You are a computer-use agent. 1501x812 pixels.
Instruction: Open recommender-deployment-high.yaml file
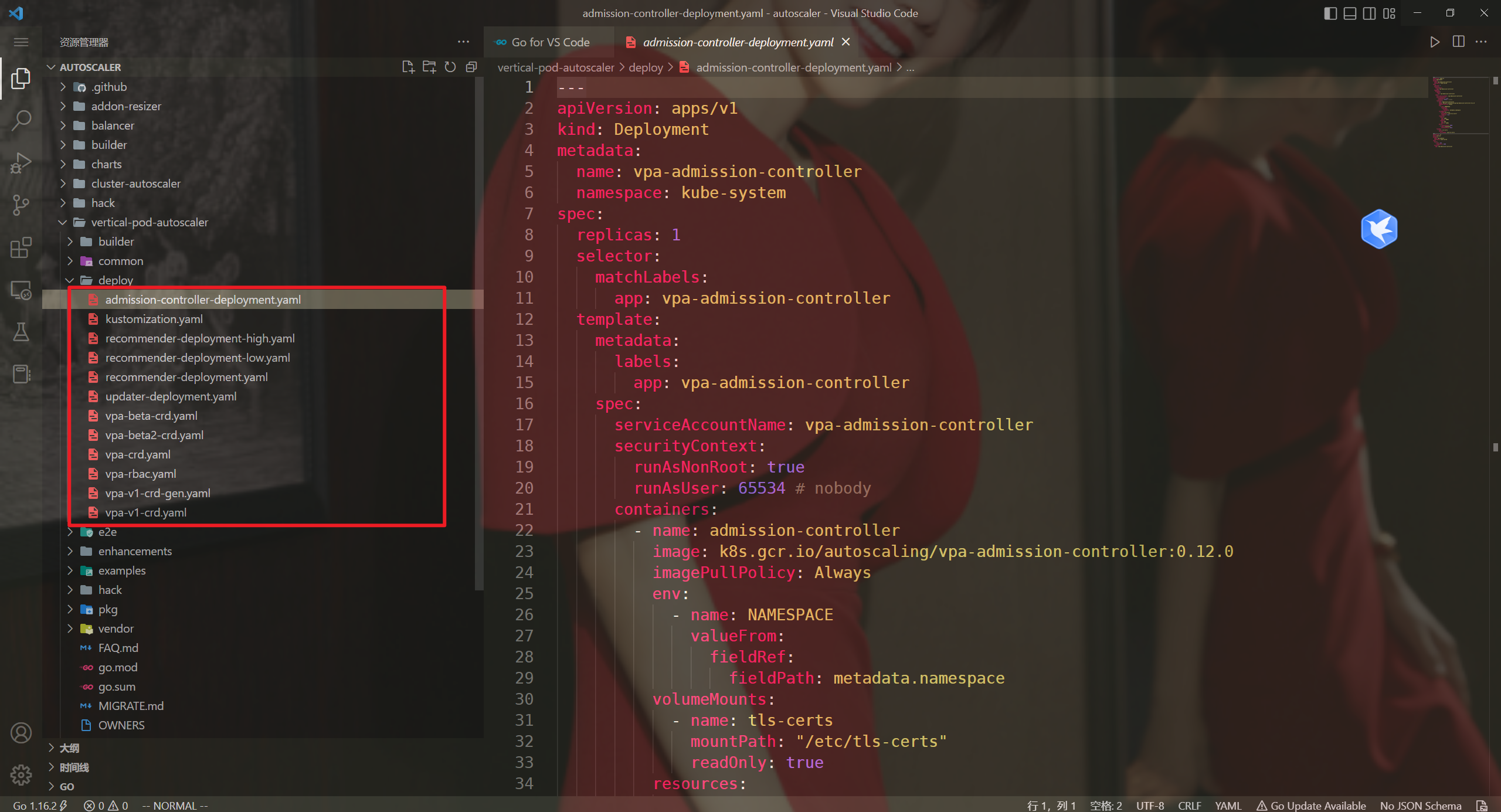[x=264, y=338]
